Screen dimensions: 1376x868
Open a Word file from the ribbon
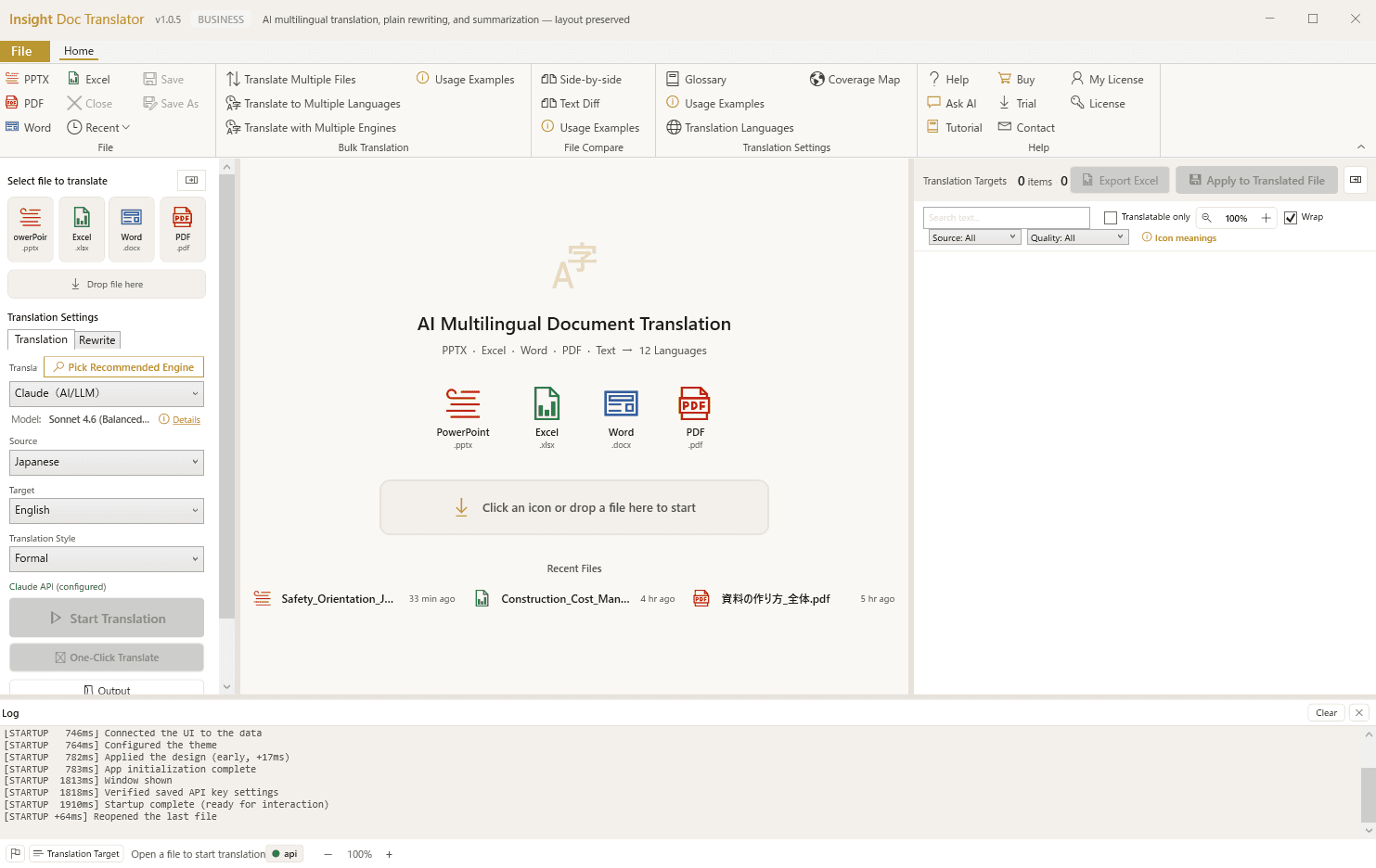pos(29,128)
